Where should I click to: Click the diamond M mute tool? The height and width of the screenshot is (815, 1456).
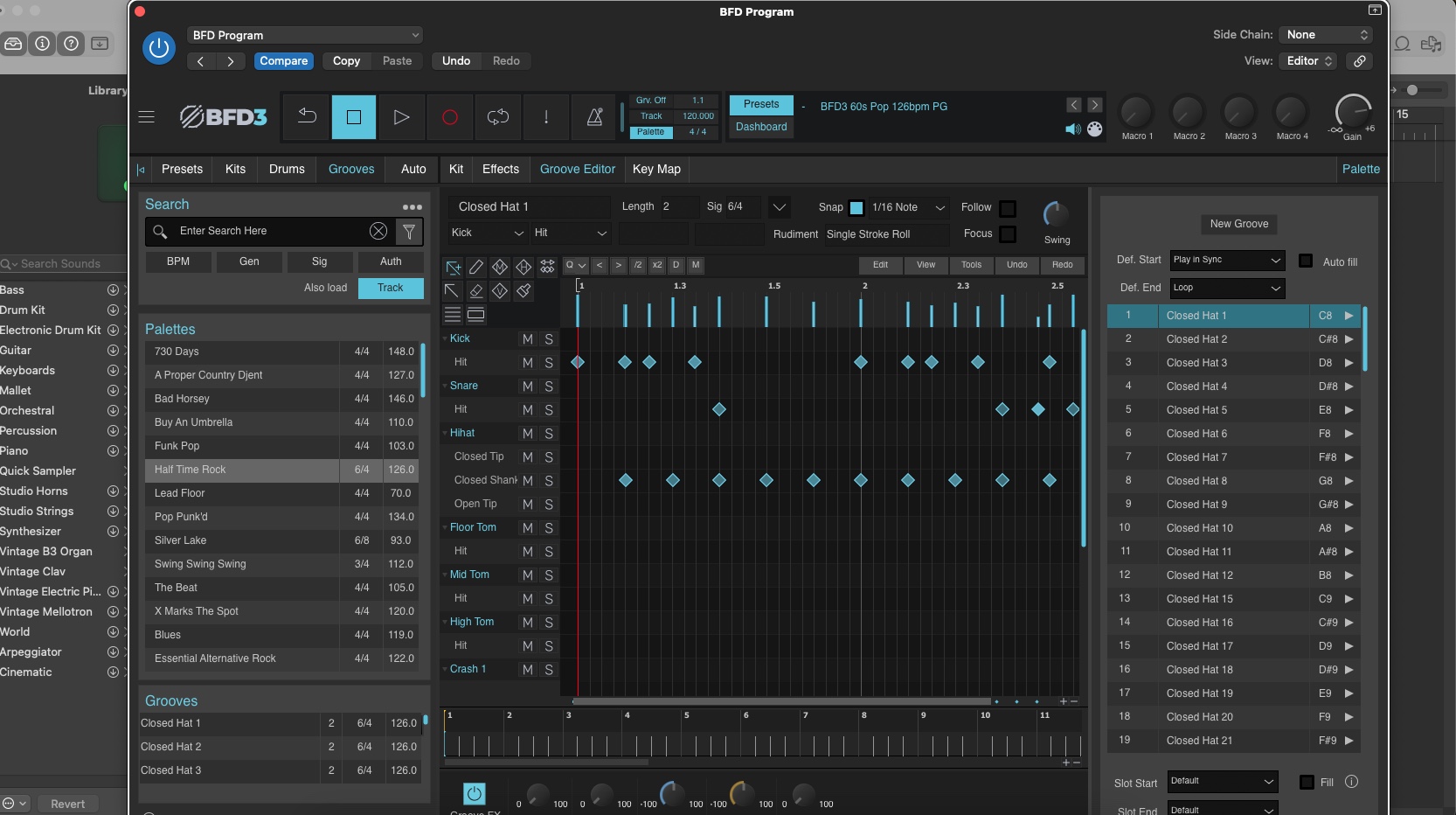500,267
